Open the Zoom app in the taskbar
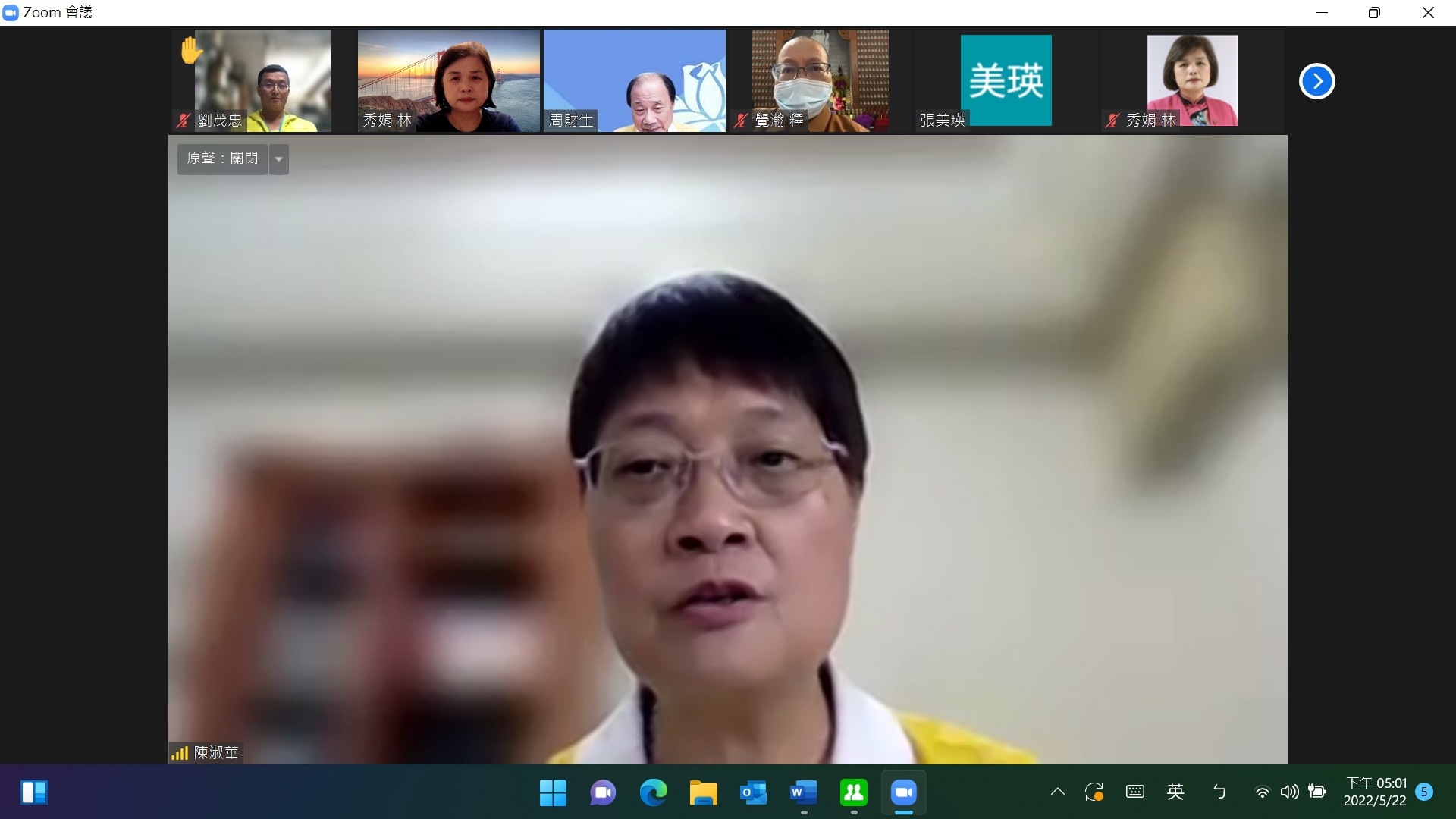Image resolution: width=1456 pixels, height=819 pixels. pos(903,792)
